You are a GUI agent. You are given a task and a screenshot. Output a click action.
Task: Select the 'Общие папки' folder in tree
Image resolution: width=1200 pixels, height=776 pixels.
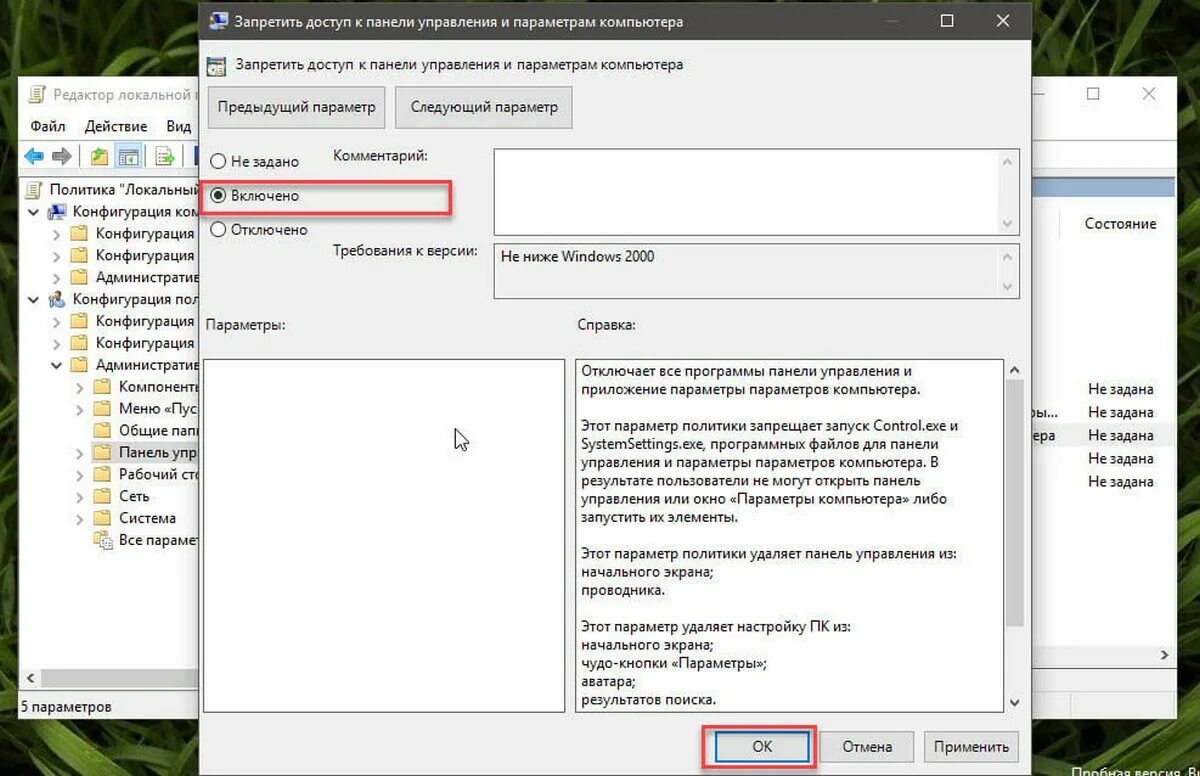[x=157, y=430]
